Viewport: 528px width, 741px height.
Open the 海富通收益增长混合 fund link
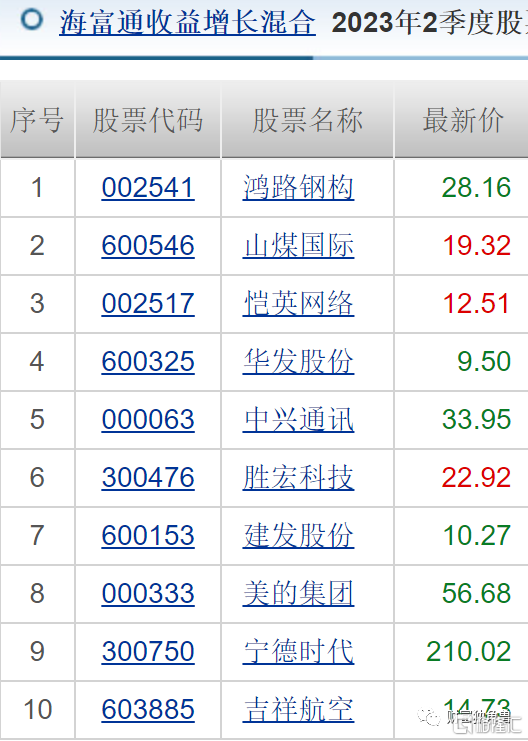188,23
